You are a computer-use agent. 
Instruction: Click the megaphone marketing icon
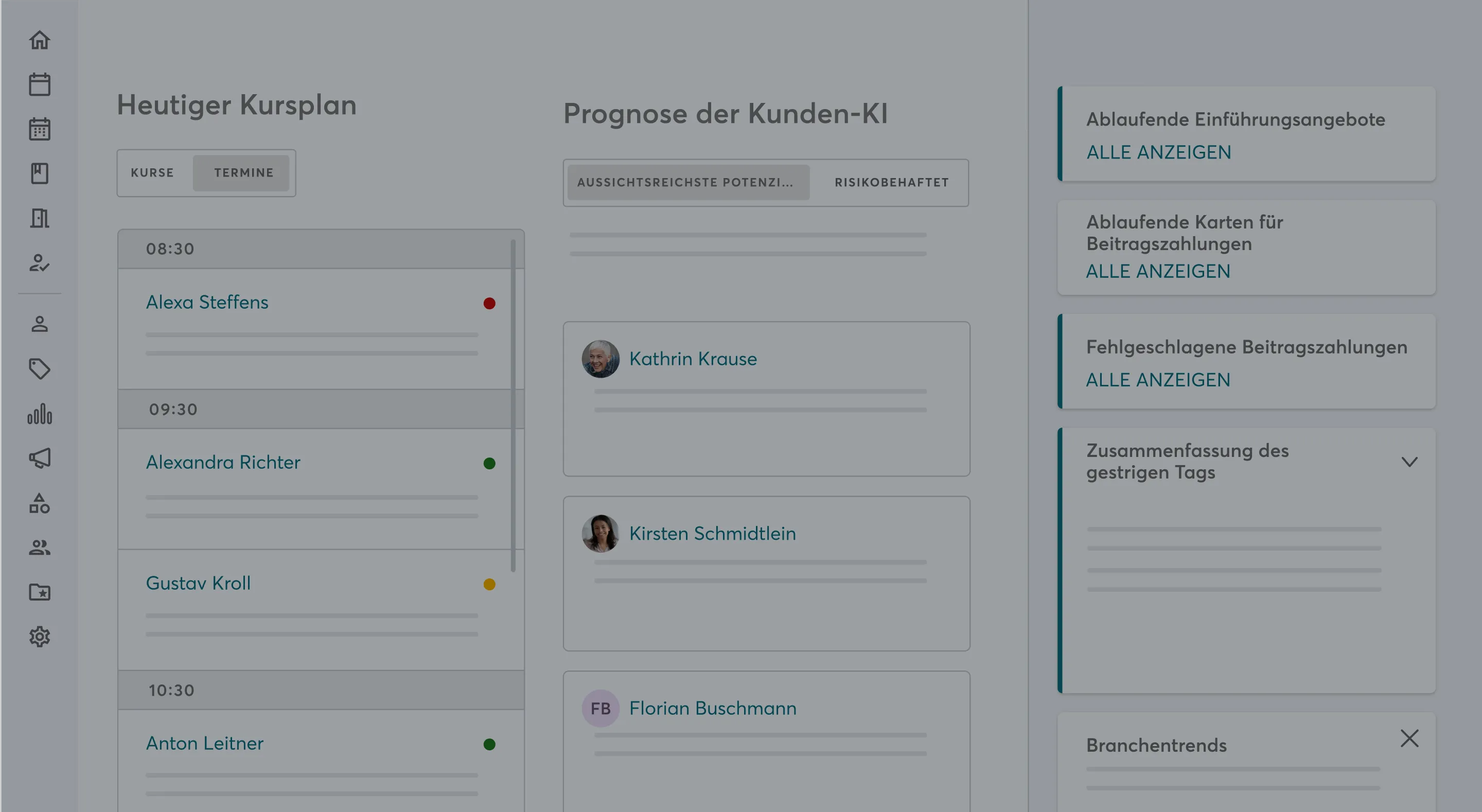(40, 458)
